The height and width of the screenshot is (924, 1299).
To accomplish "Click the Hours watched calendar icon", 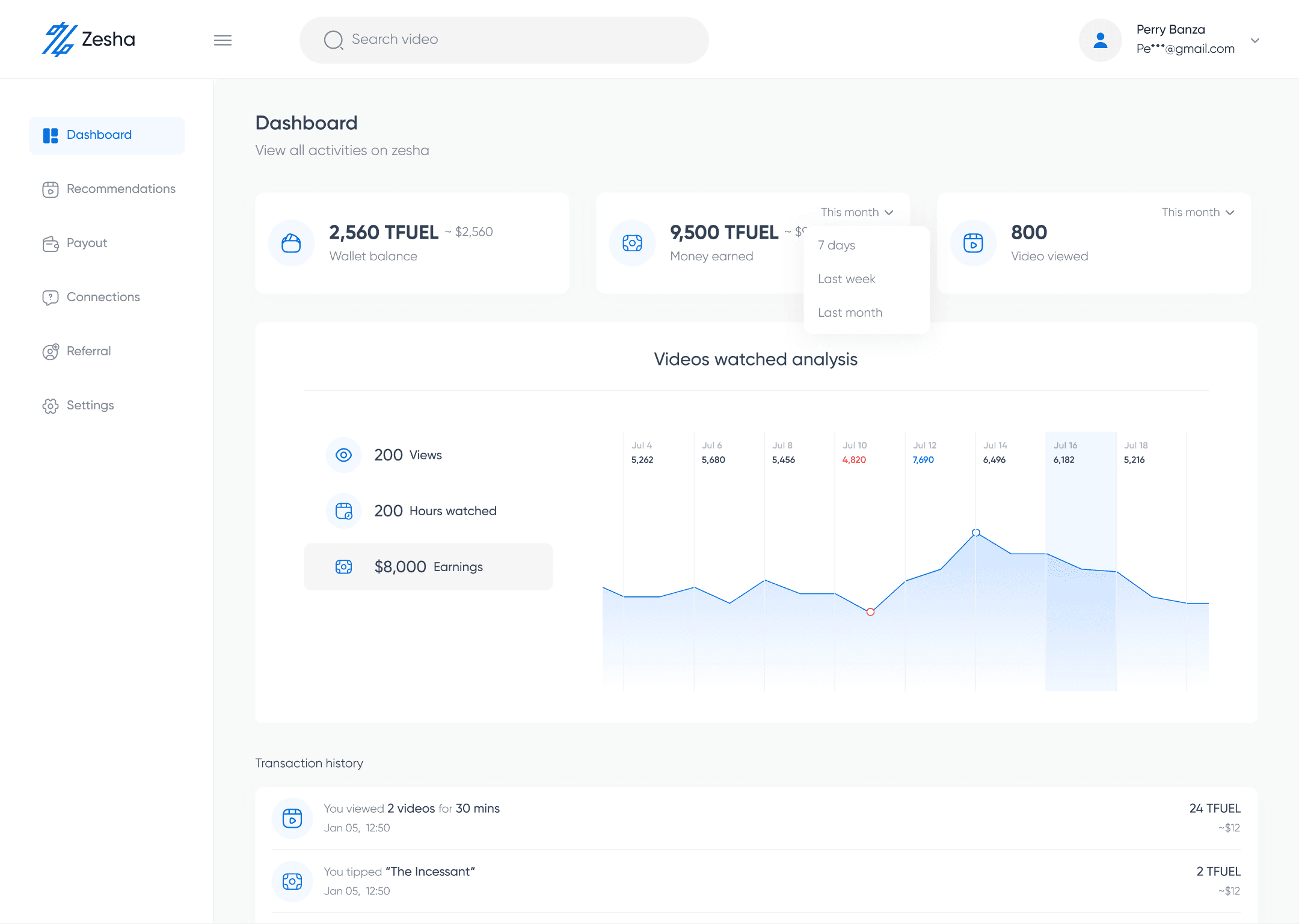I will pos(343,511).
